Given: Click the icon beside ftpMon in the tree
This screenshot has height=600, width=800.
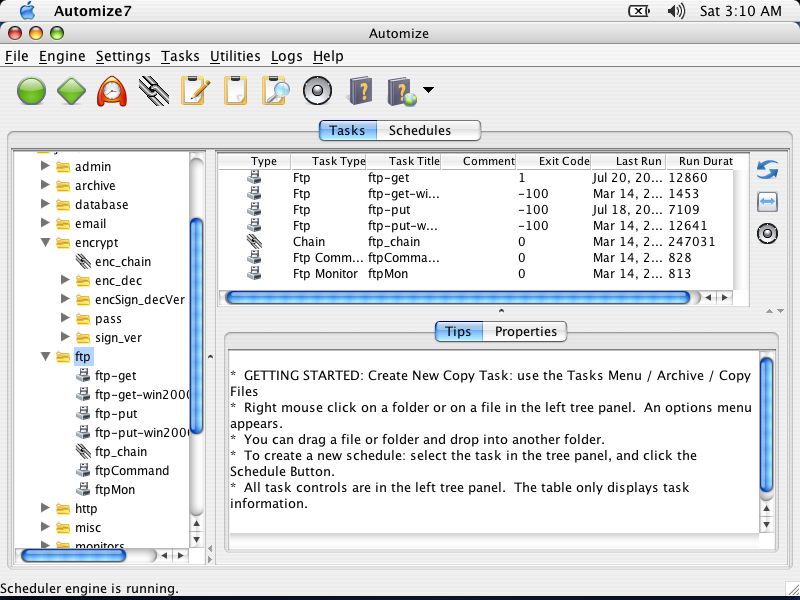Looking at the screenshot, I should click(83, 489).
